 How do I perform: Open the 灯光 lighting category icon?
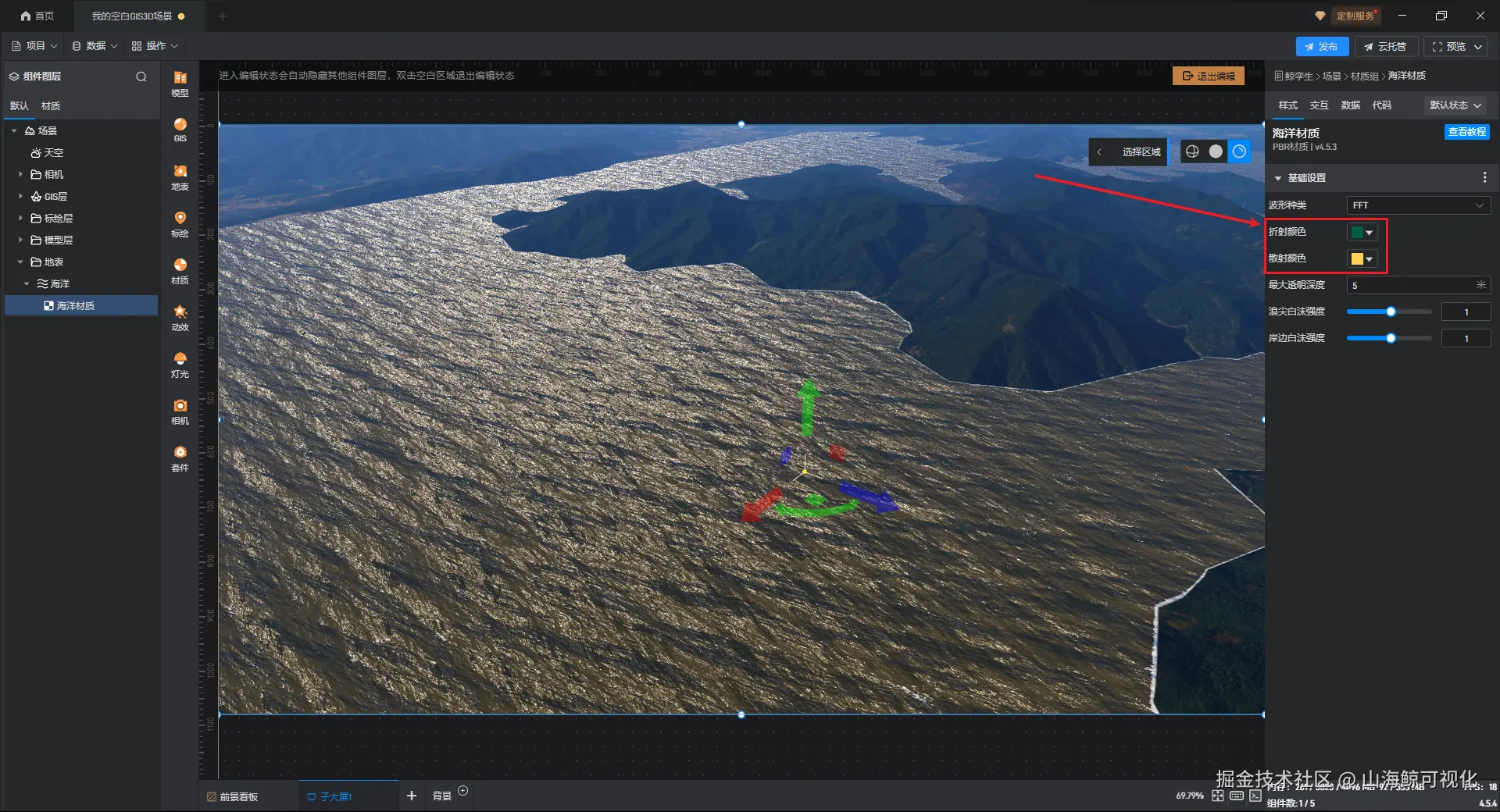coord(180,364)
